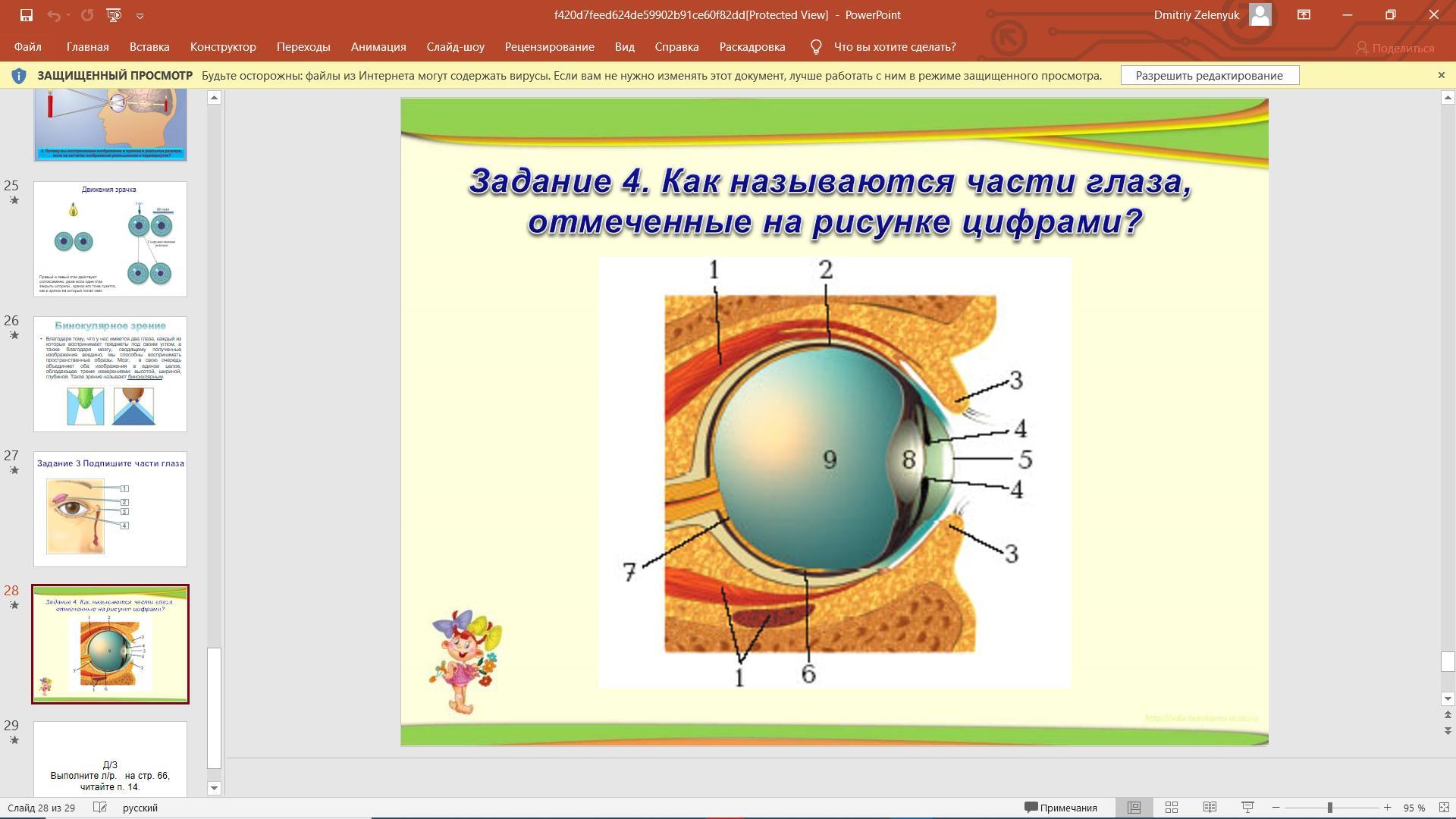The height and width of the screenshot is (819, 1456).
Task: Dismiss the protected view warning bar
Action: click(1442, 75)
